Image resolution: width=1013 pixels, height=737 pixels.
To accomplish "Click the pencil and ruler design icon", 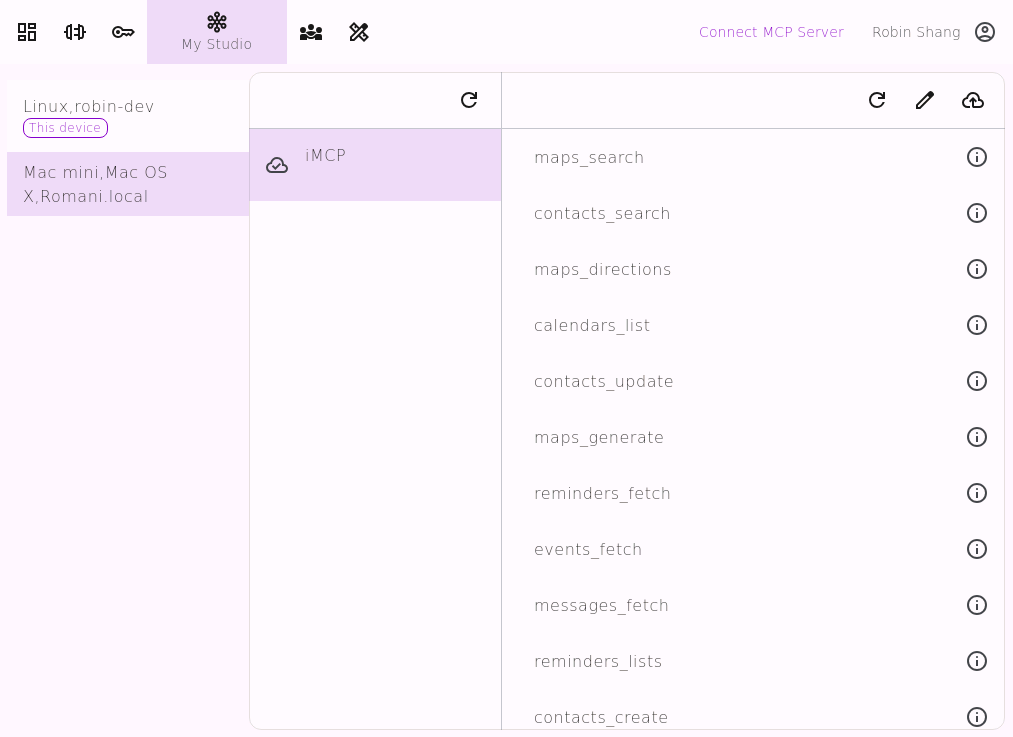I will [x=359, y=32].
